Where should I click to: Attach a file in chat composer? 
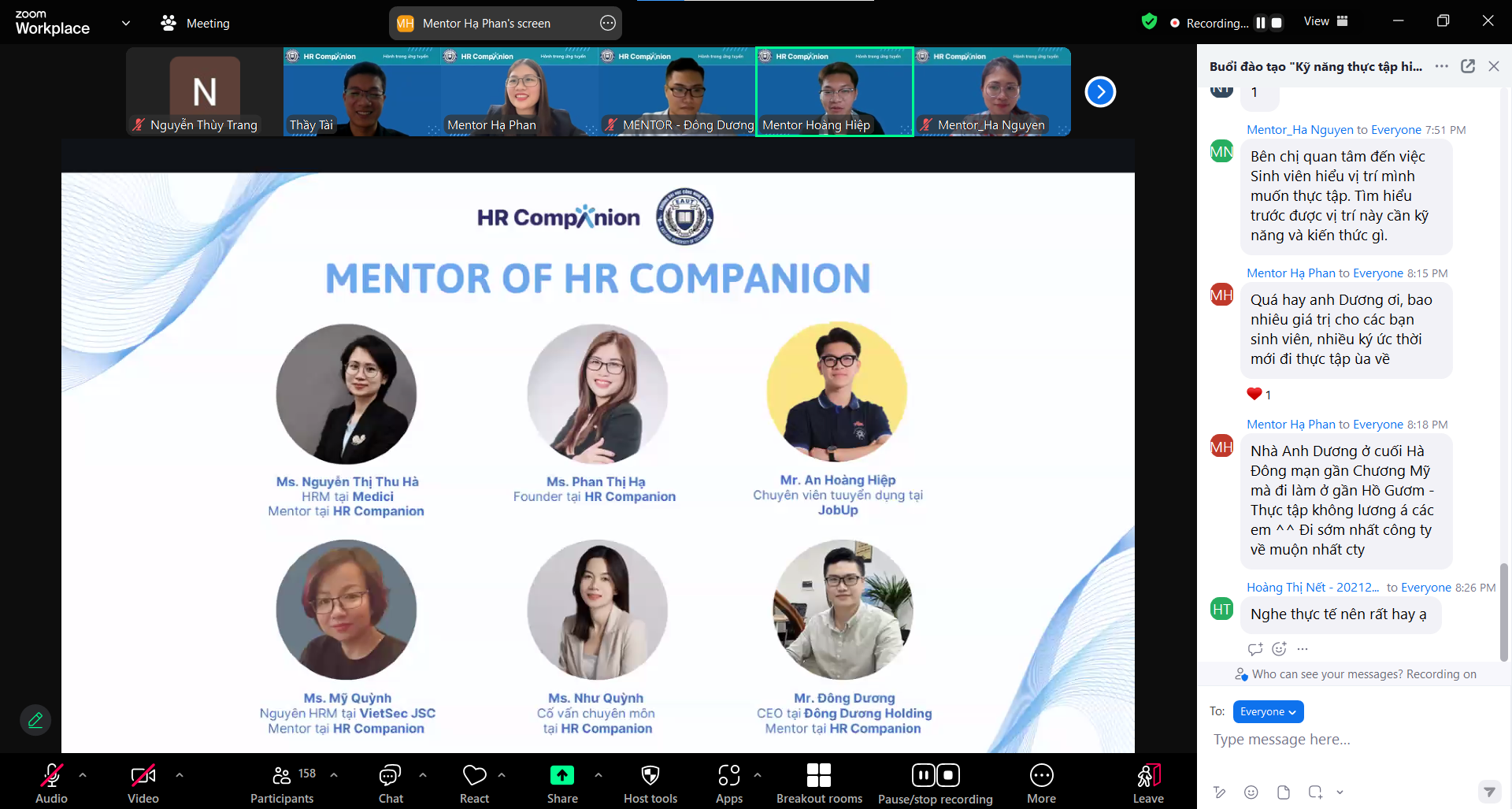pyautogui.click(x=1284, y=792)
